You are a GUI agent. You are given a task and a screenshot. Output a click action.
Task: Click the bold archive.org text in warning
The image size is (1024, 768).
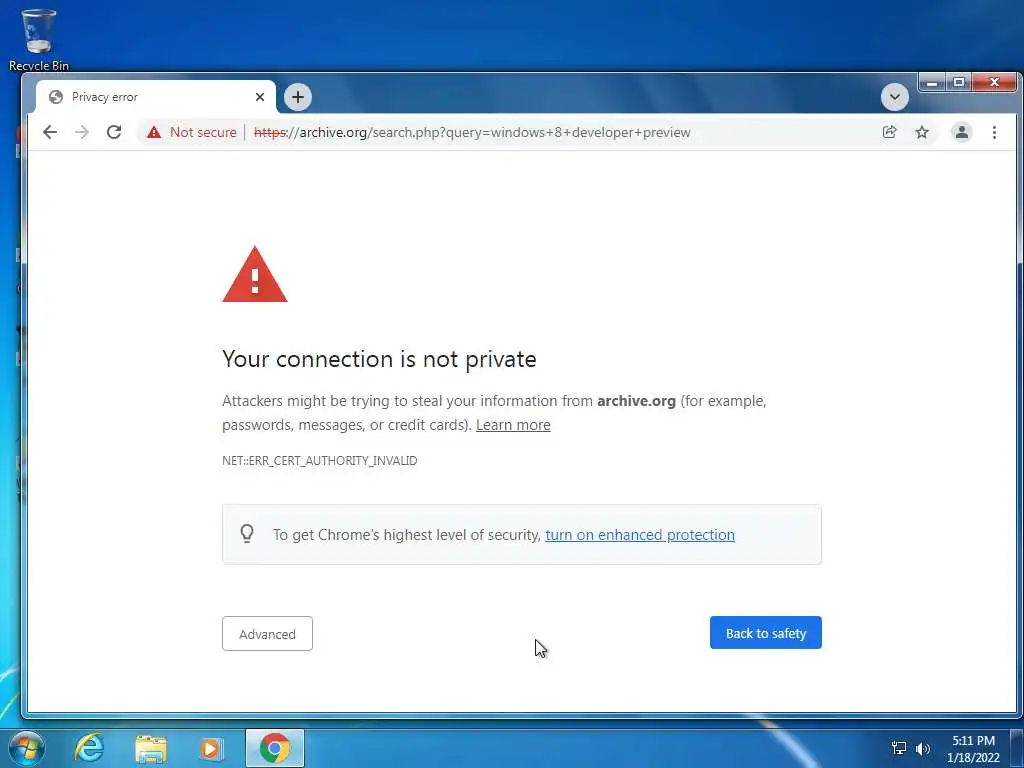[636, 401]
